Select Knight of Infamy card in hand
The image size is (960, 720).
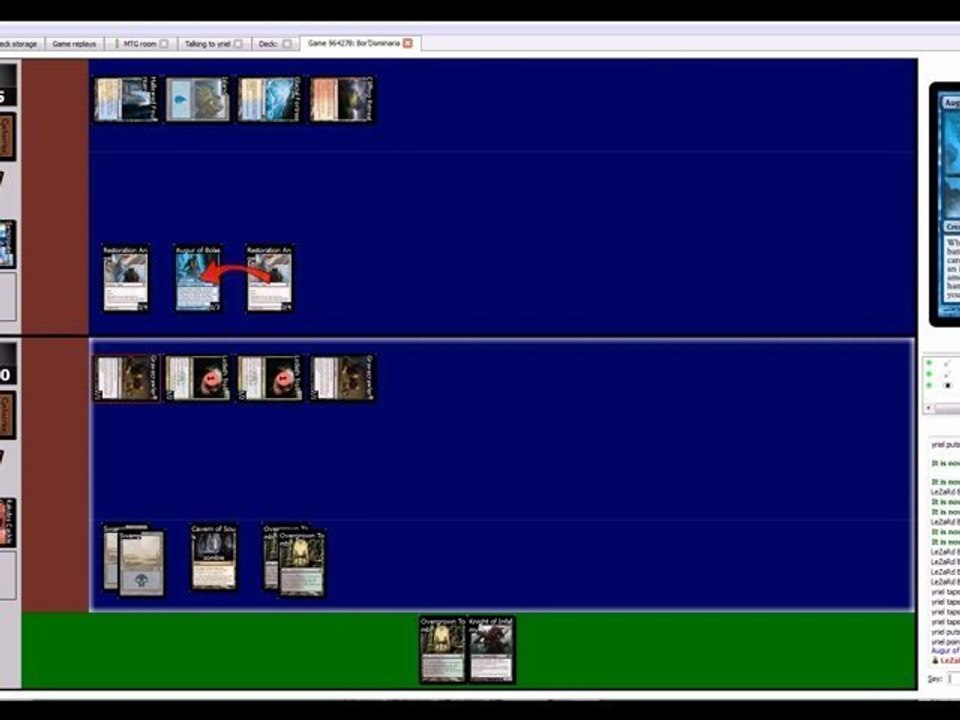491,650
